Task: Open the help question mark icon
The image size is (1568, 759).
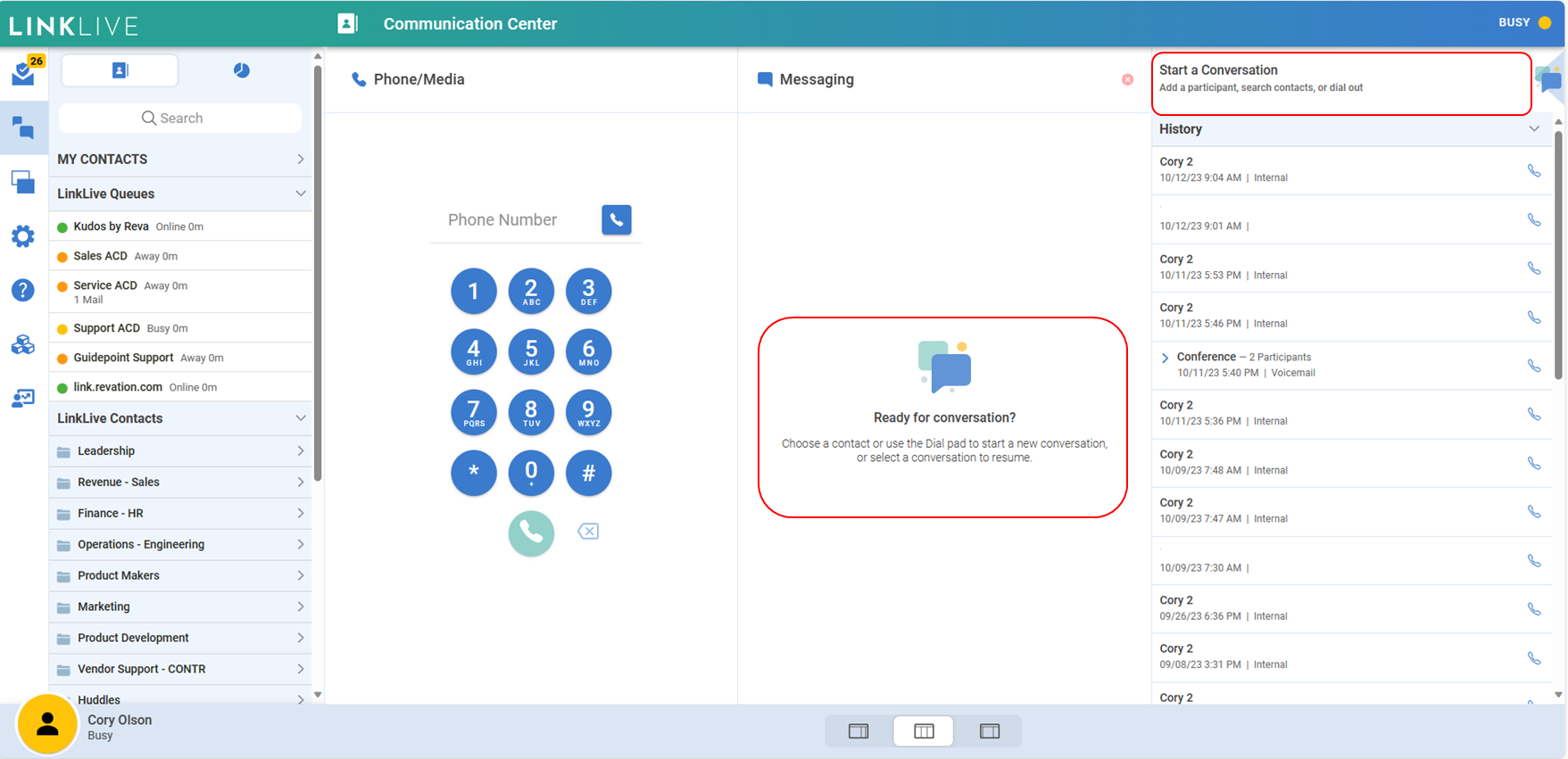Action: click(x=23, y=290)
